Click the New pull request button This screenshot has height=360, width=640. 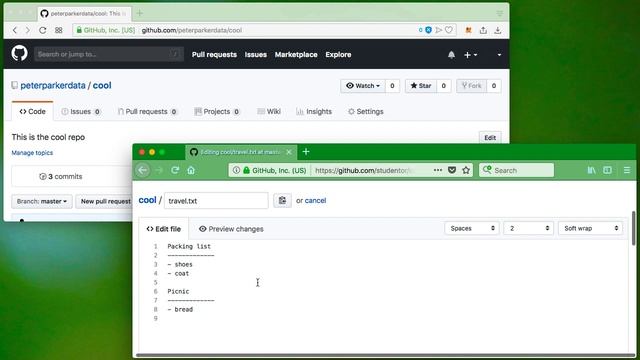[x=104, y=201]
